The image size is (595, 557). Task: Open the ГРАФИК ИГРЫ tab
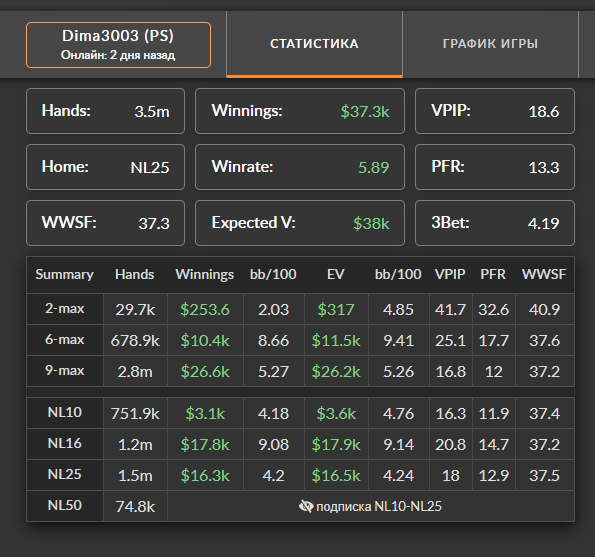click(x=490, y=44)
